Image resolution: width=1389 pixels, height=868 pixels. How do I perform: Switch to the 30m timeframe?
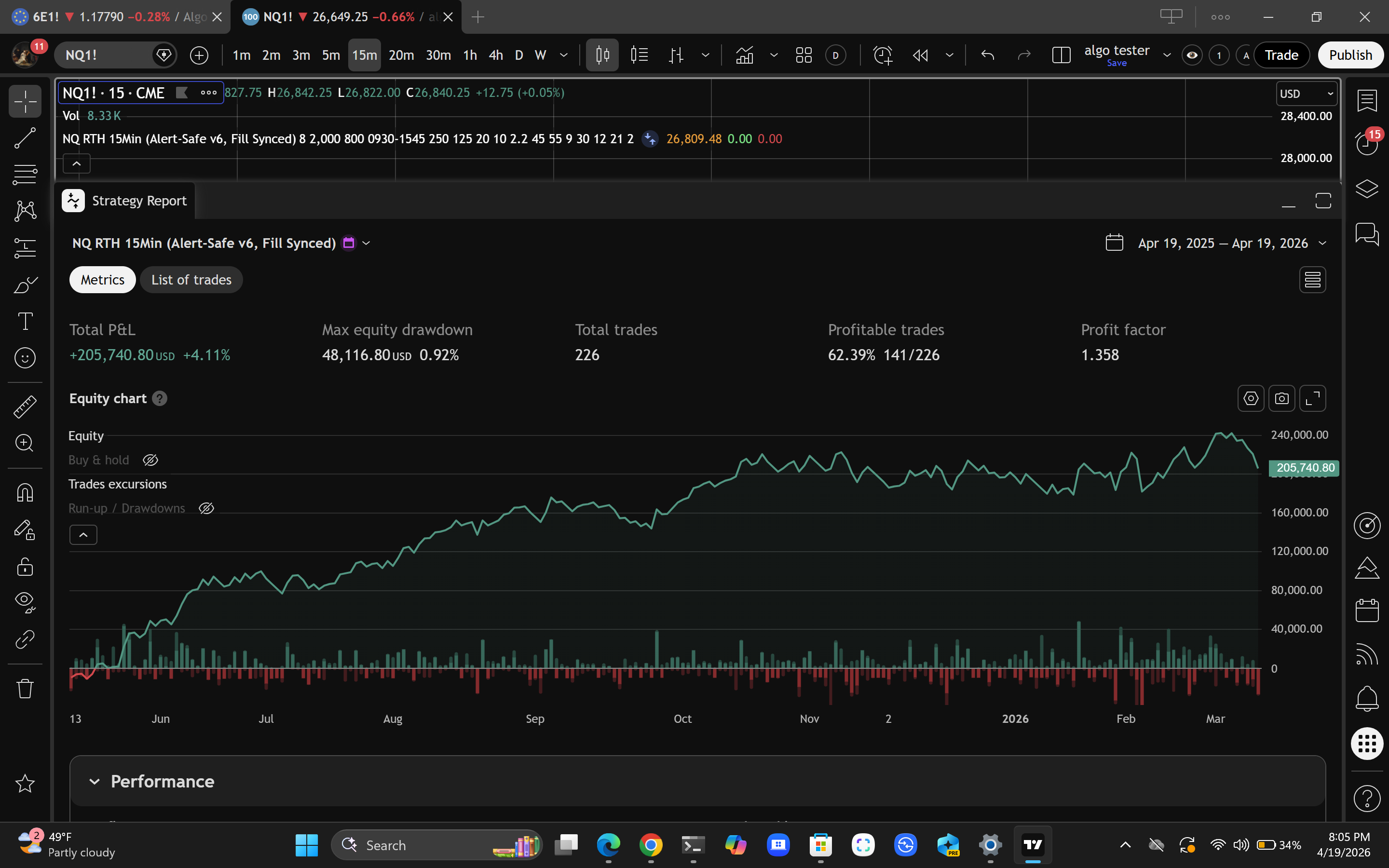[x=438, y=55]
